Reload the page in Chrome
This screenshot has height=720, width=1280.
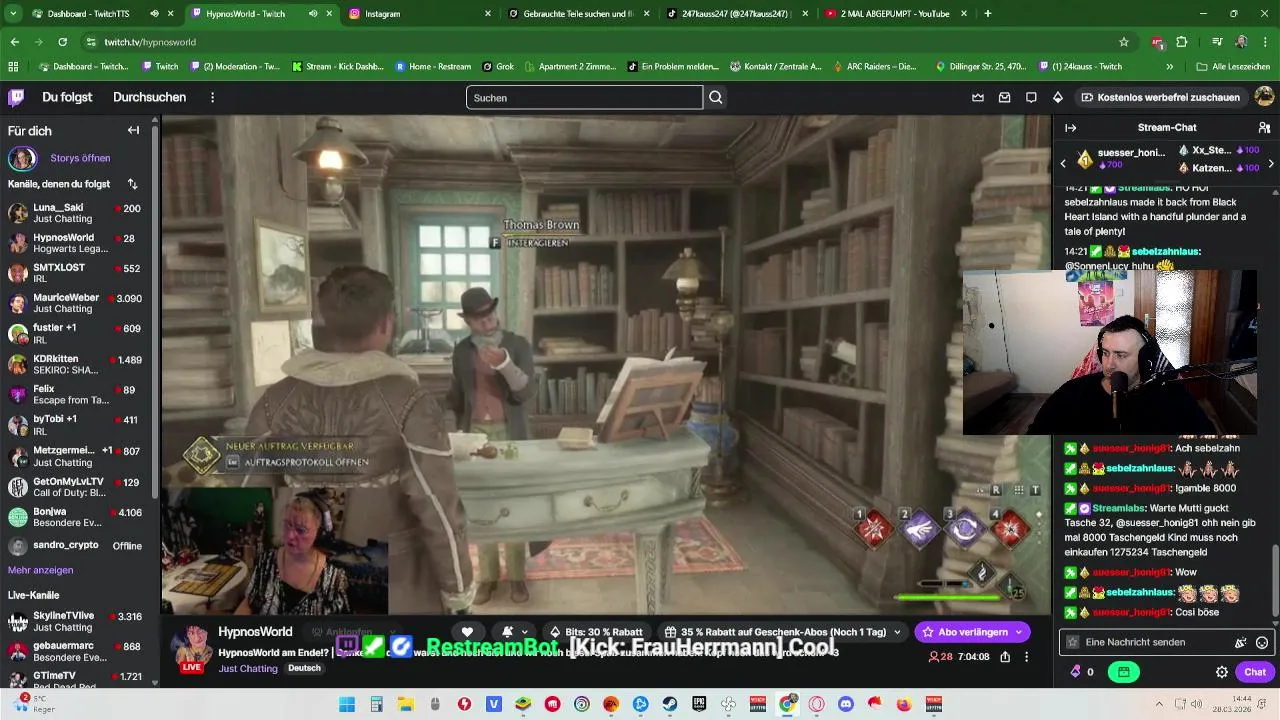(x=62, y=42)
